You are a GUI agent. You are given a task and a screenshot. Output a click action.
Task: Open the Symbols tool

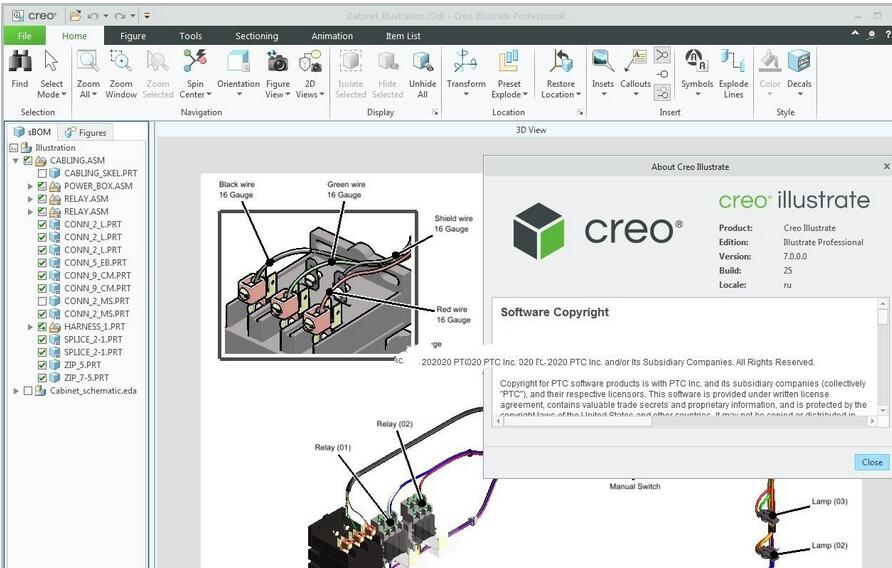(696, 73)
